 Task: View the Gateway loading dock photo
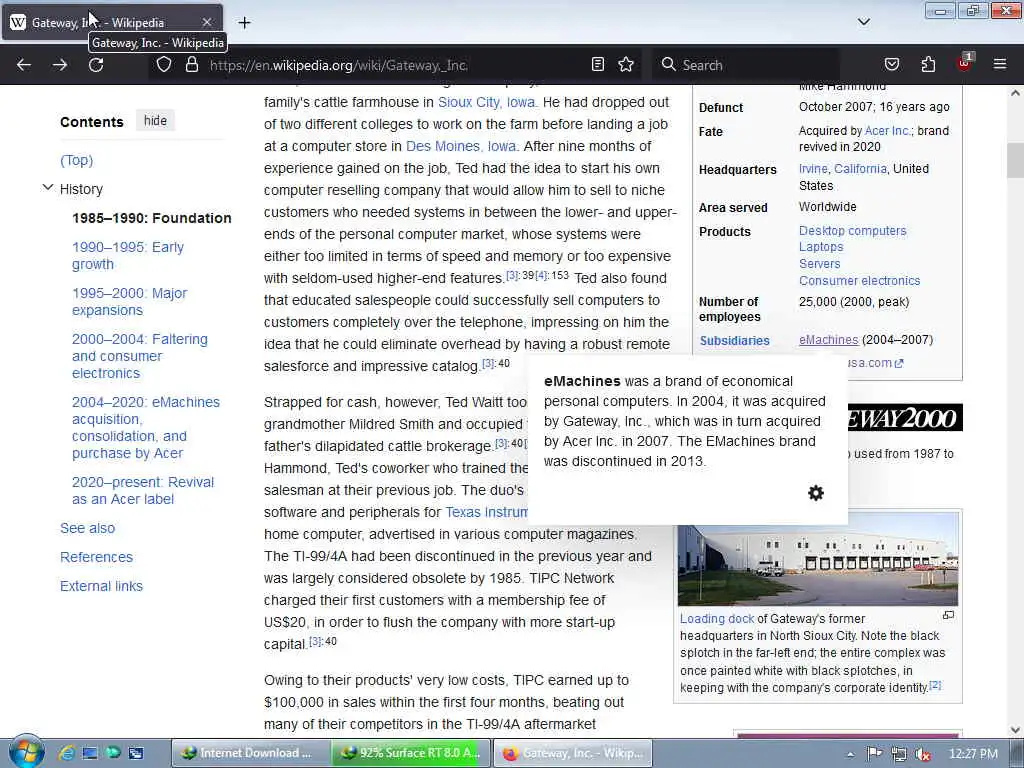click(818, 561)
